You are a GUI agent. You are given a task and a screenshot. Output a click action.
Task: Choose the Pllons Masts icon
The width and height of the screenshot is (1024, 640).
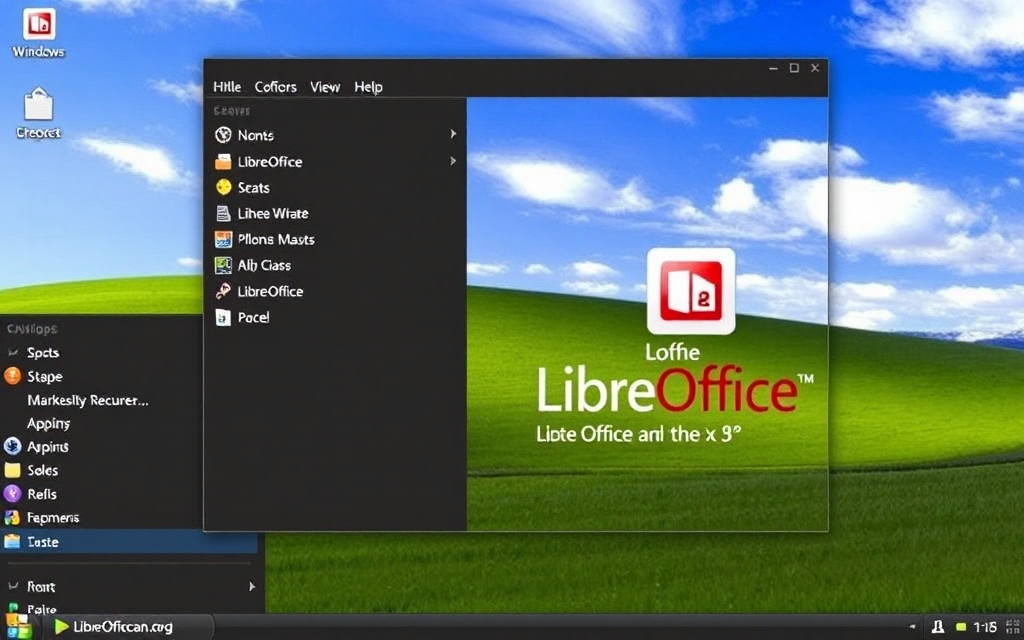tap(223, 240)
